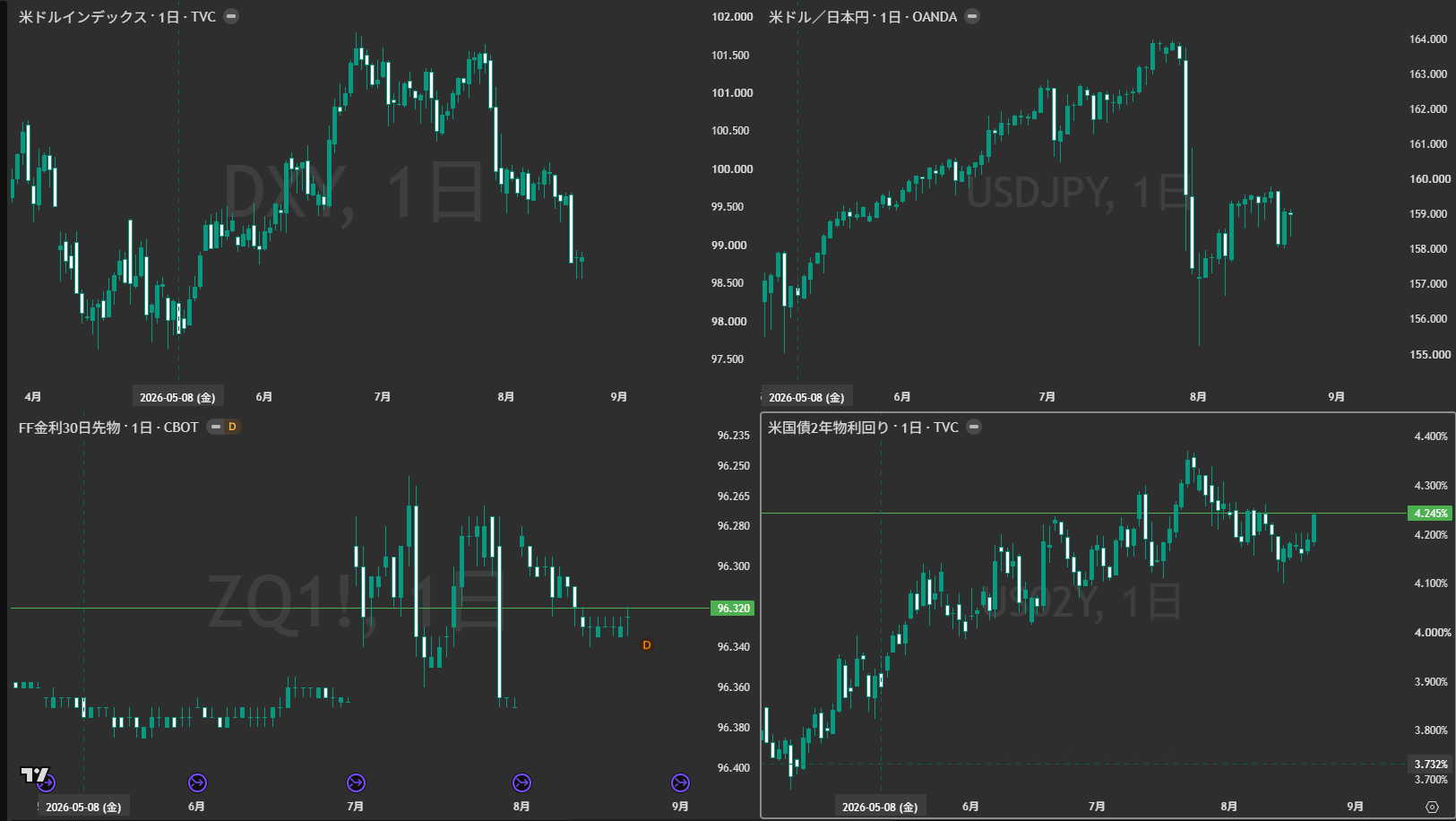Click the 2026-05-08 date label on DXY chart
The height and width of the screenshot is (821, 1456).
(177, 397)
